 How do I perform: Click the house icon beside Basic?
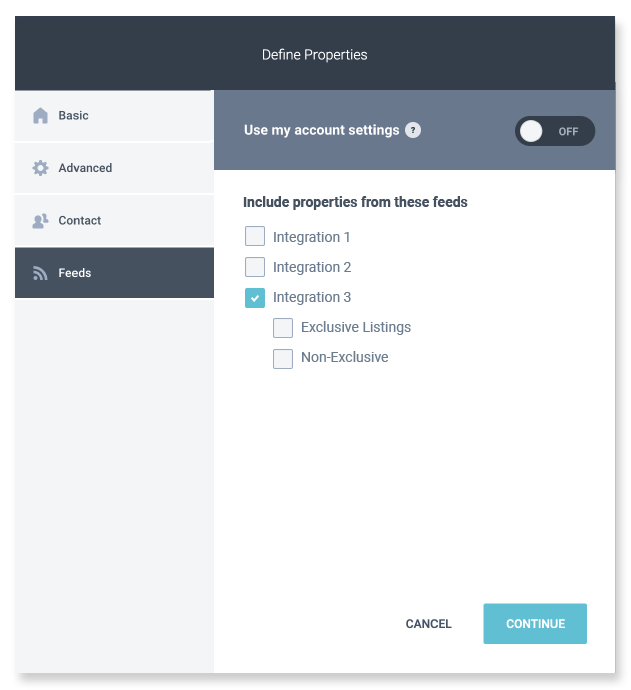tap(40, 116)
